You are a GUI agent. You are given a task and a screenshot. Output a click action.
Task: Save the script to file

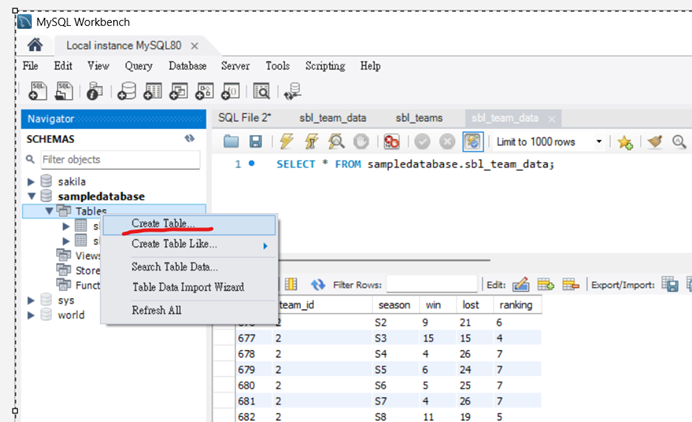[256, 142]
